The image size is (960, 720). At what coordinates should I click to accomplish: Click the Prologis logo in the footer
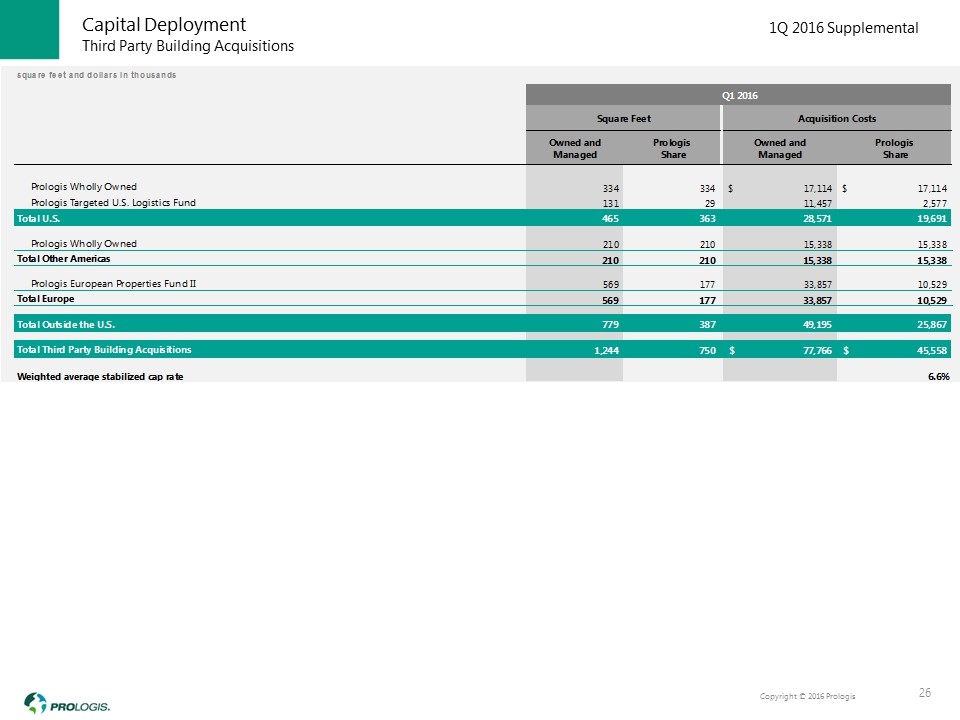[68, 702]
